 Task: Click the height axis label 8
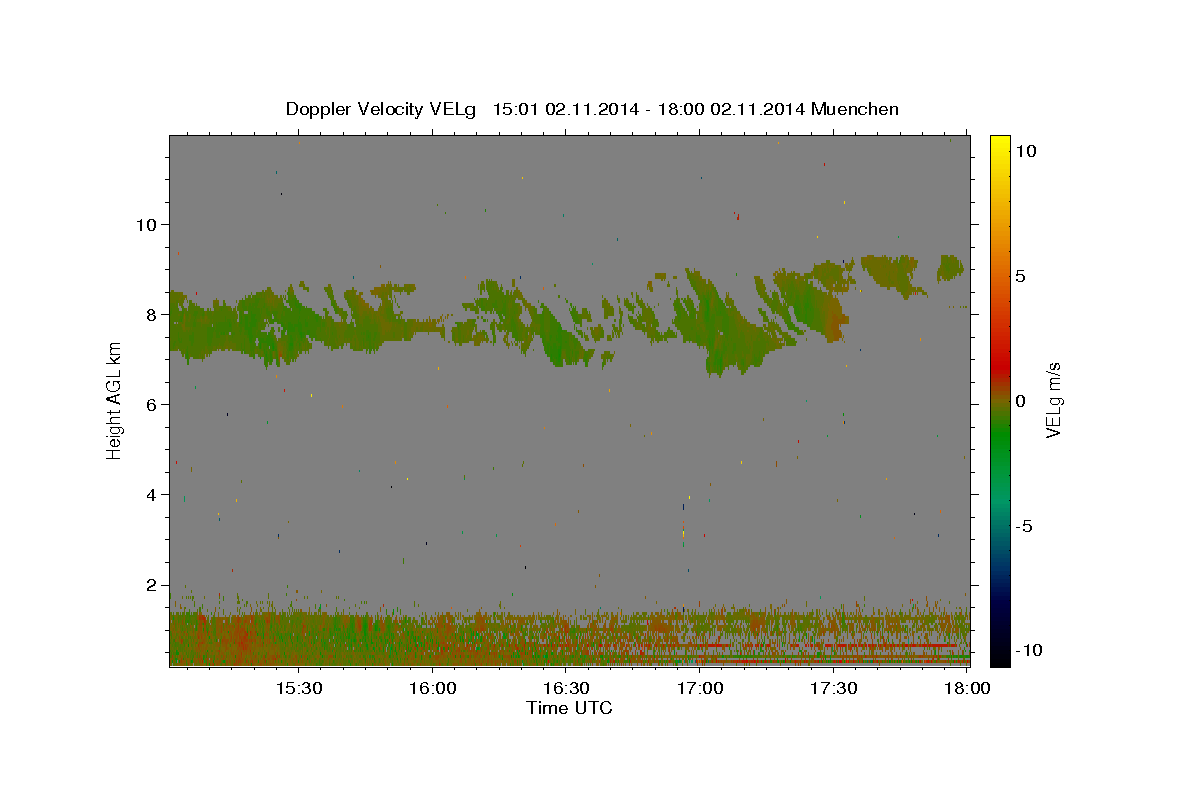tap(153, 314)
